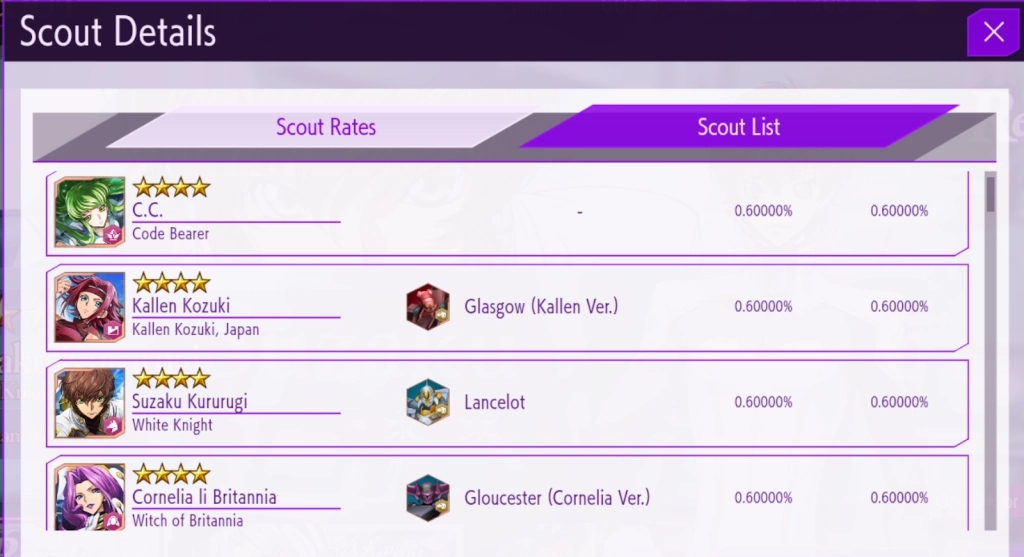
Task: Open the Cornelia li Britannia portrait
Action: (x=90, y=496)
